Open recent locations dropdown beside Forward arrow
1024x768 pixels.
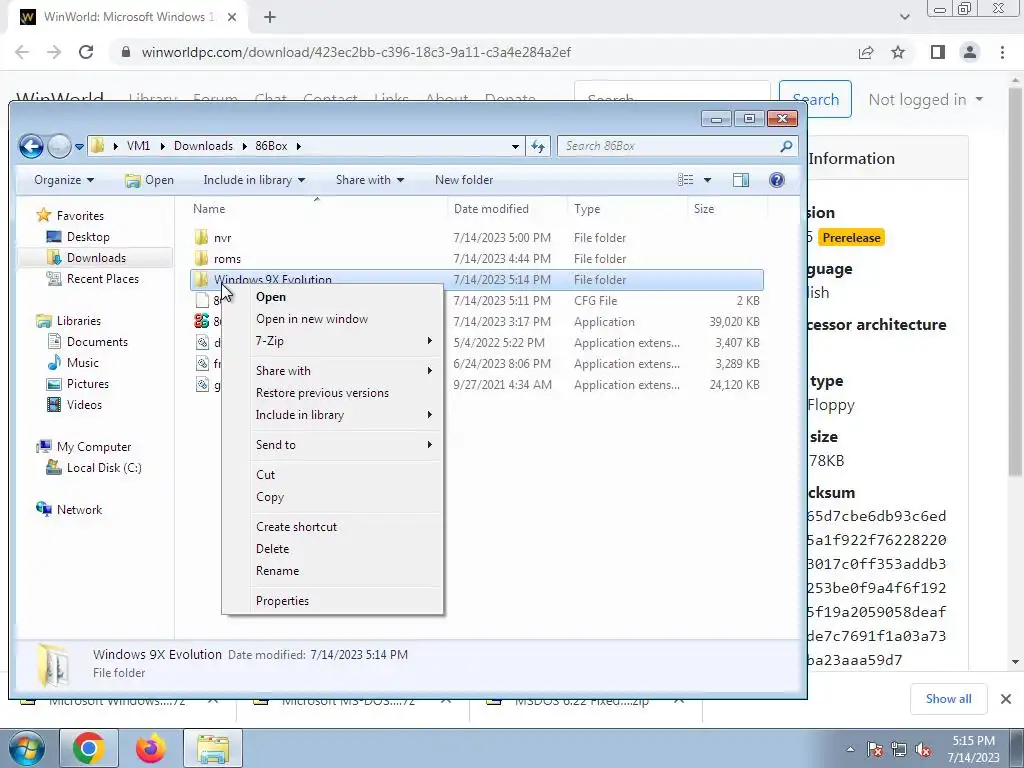tap(79, 147)
